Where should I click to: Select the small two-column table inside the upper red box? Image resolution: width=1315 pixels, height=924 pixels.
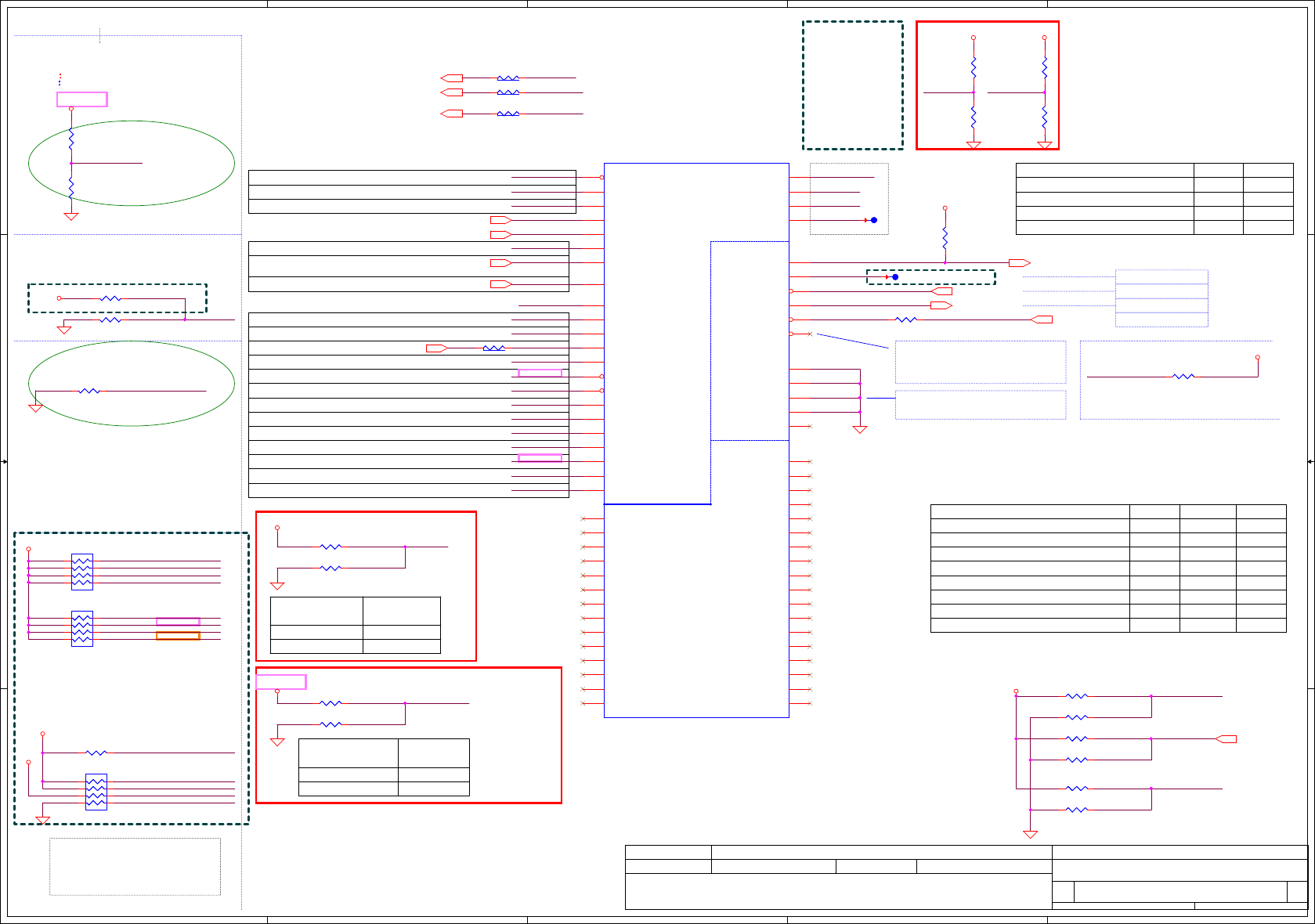(x=356, y=625)
